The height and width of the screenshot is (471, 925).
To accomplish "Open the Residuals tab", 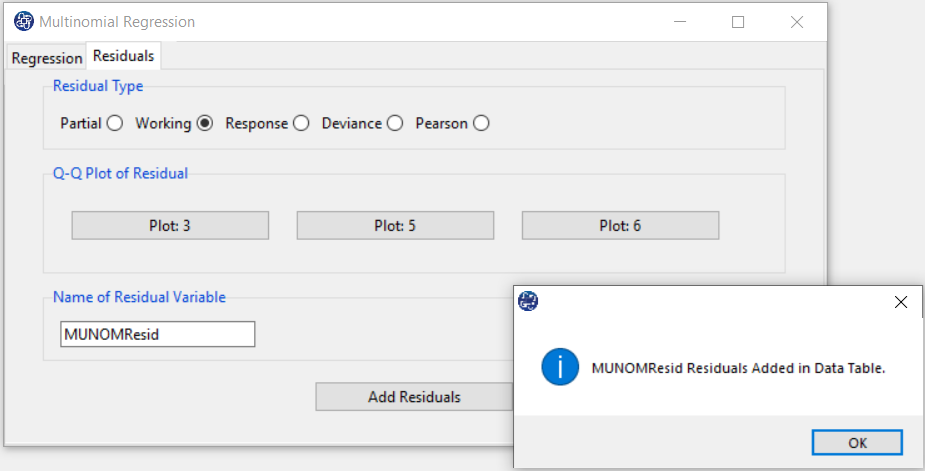I will 123,56.
